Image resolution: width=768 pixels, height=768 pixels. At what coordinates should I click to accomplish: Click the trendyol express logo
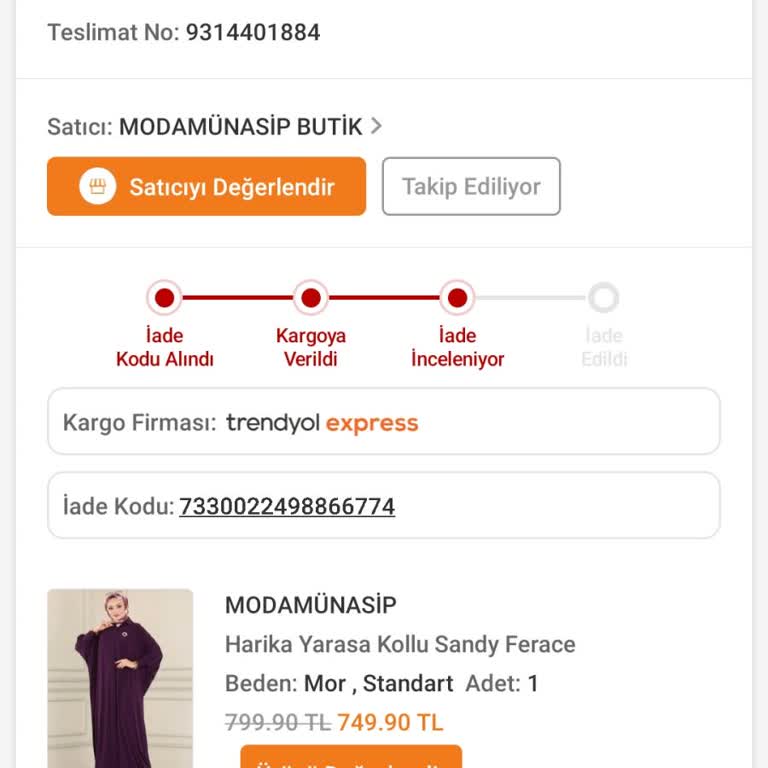322,423
